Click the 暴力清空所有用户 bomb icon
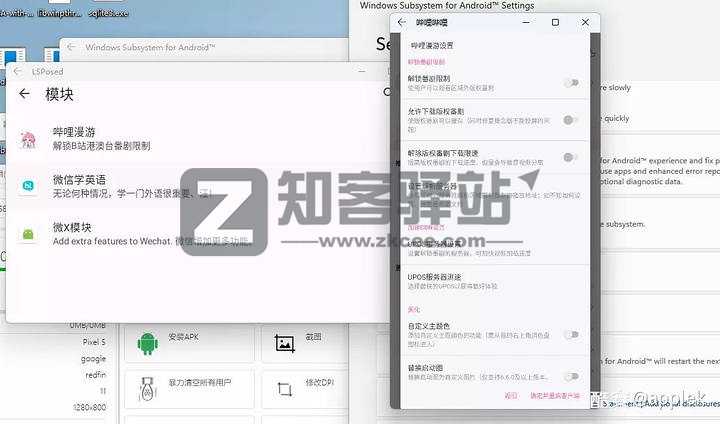The width and height of the screenshot is (720, 424). click(147, 389)
